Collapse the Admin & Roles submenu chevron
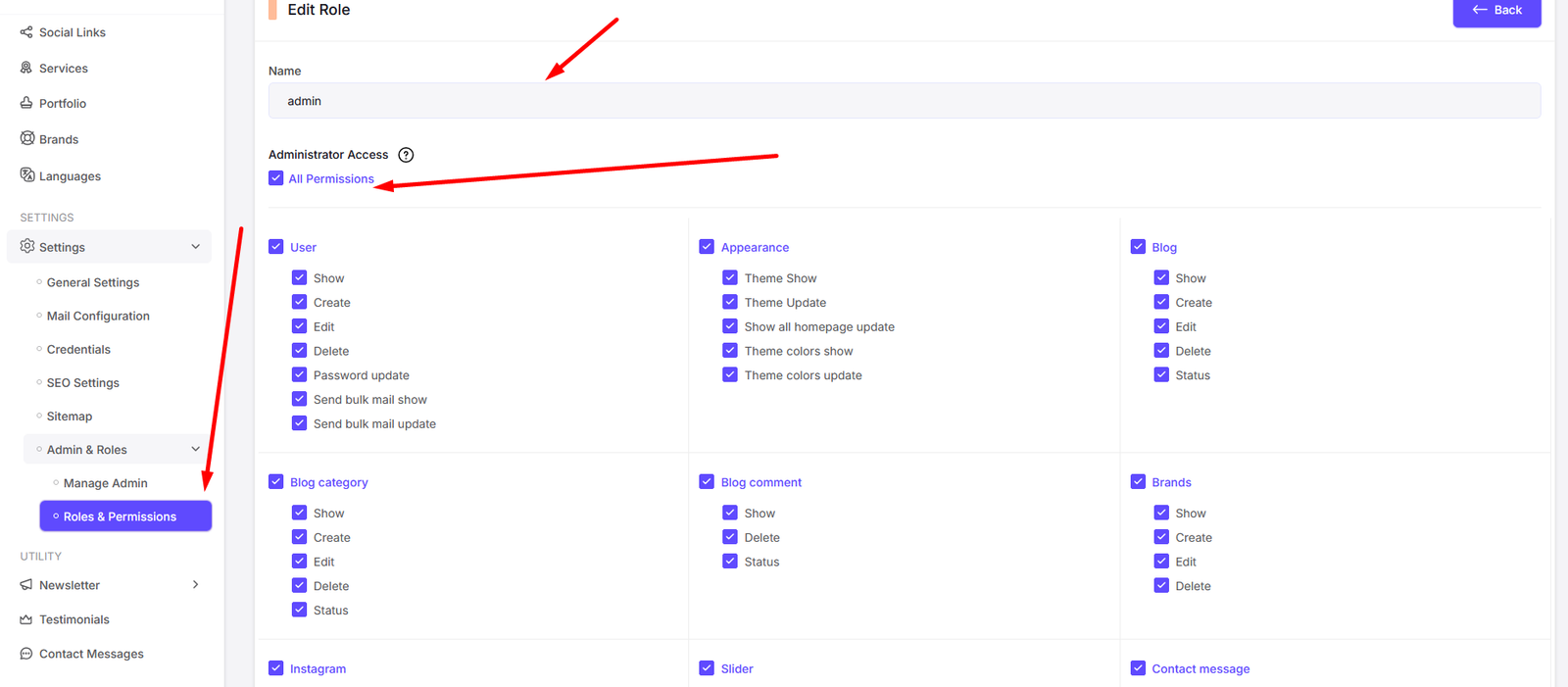 (x=195, y=450)
